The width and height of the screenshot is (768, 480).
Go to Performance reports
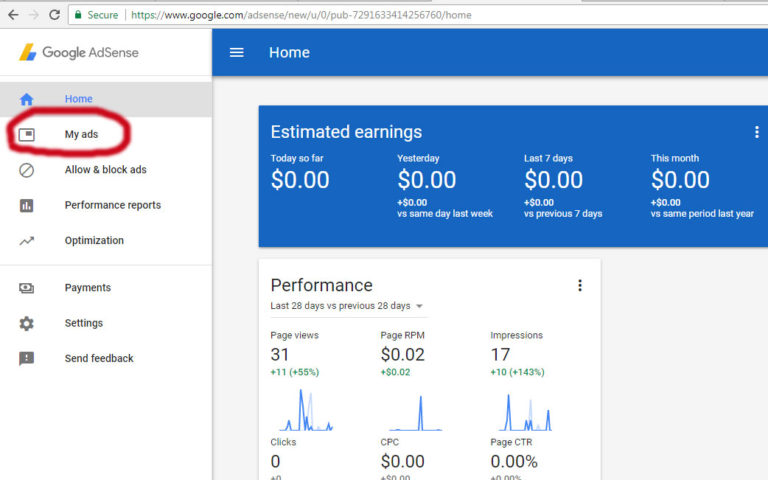[106, 205]
